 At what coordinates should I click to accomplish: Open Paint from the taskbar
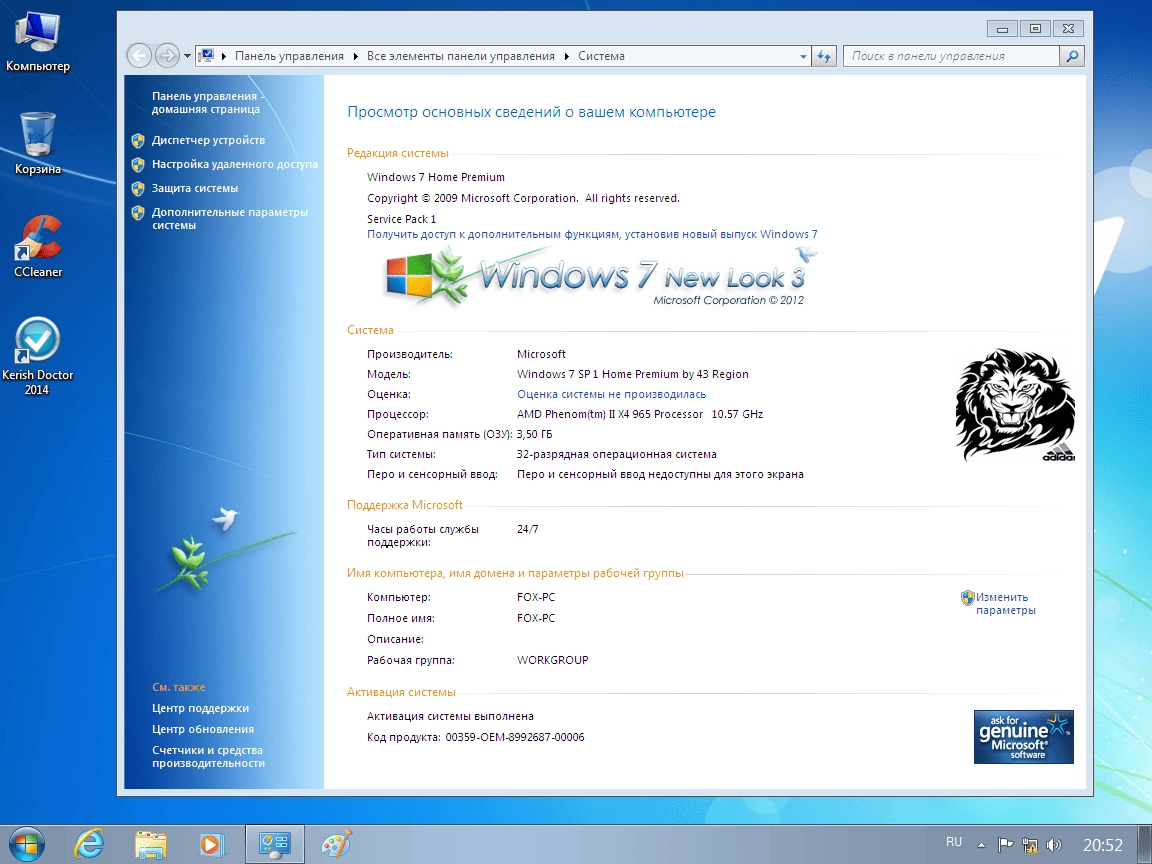click(337, 844)
